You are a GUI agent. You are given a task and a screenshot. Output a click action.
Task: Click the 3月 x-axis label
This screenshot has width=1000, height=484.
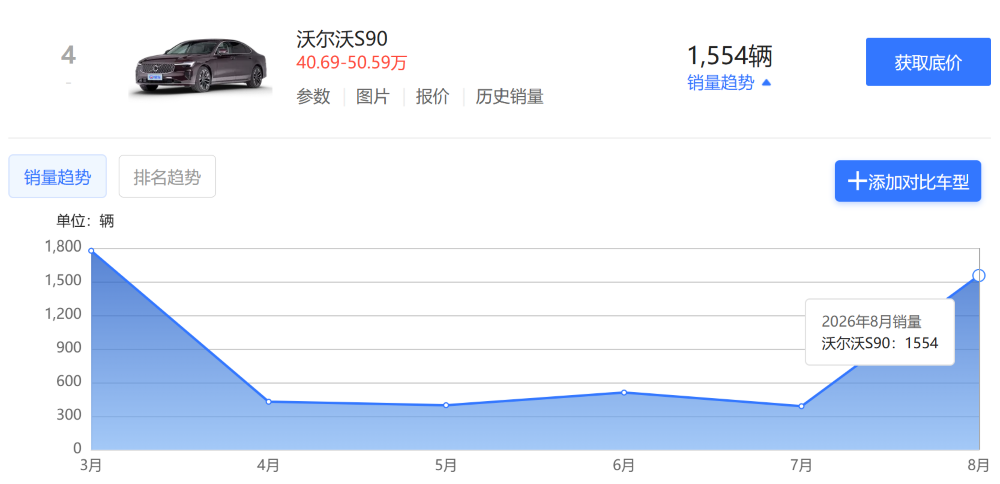(x=91, y=466)
